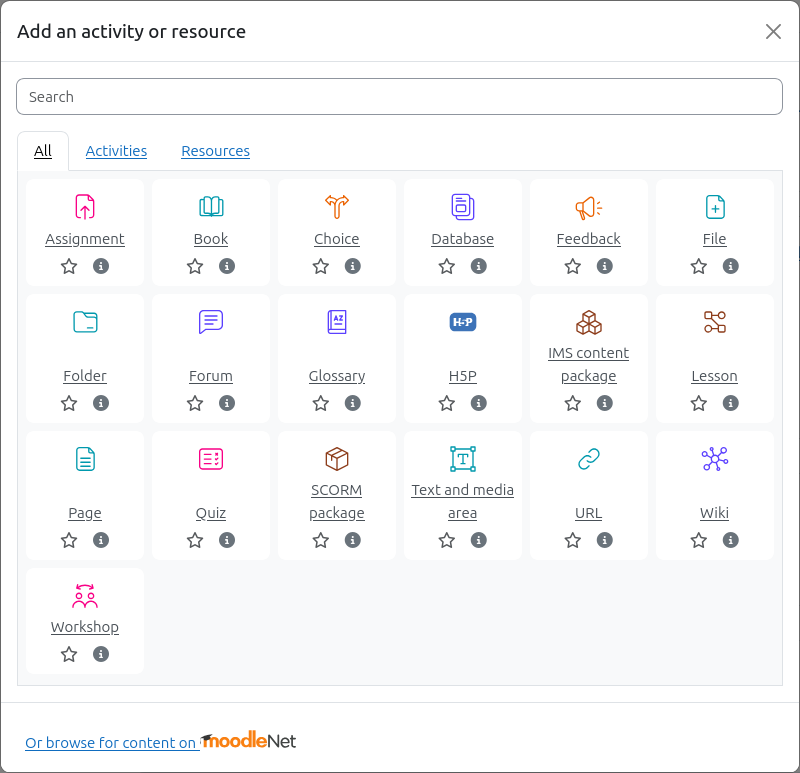Viewport: 800px width, 773px height.
Task: Choose the Wiki activity icon
Action: coord(714,459)
